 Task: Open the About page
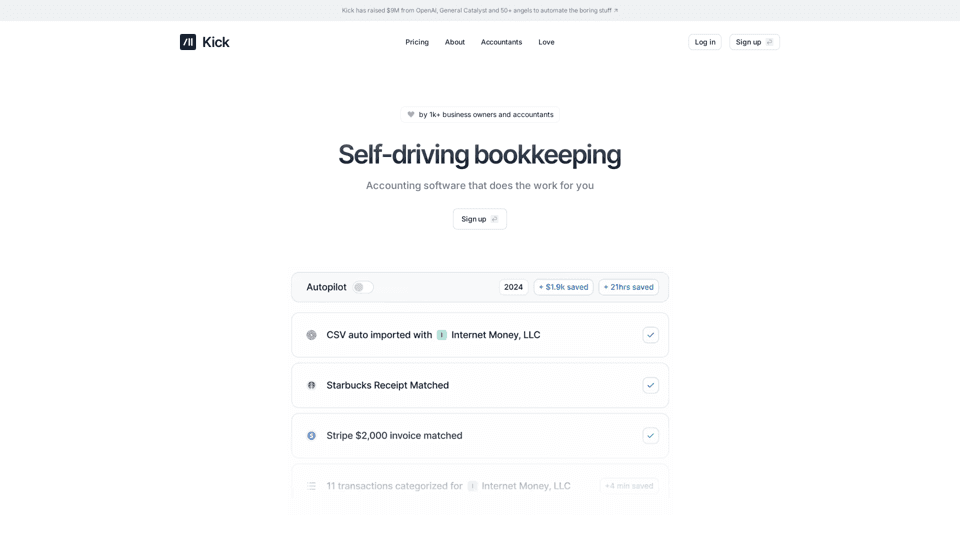[x=455, y=42]
